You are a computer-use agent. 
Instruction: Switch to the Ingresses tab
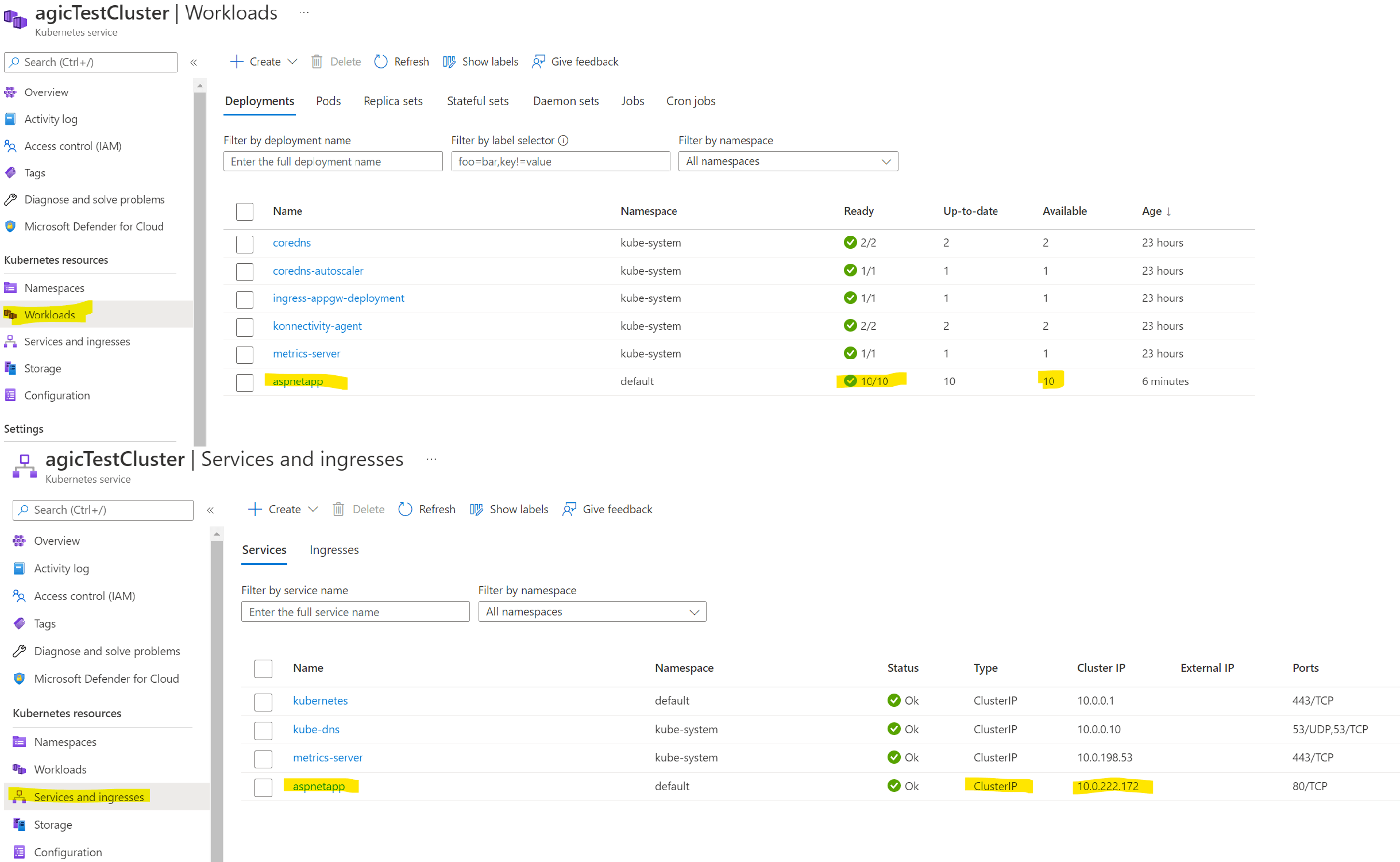coord(334,550)
